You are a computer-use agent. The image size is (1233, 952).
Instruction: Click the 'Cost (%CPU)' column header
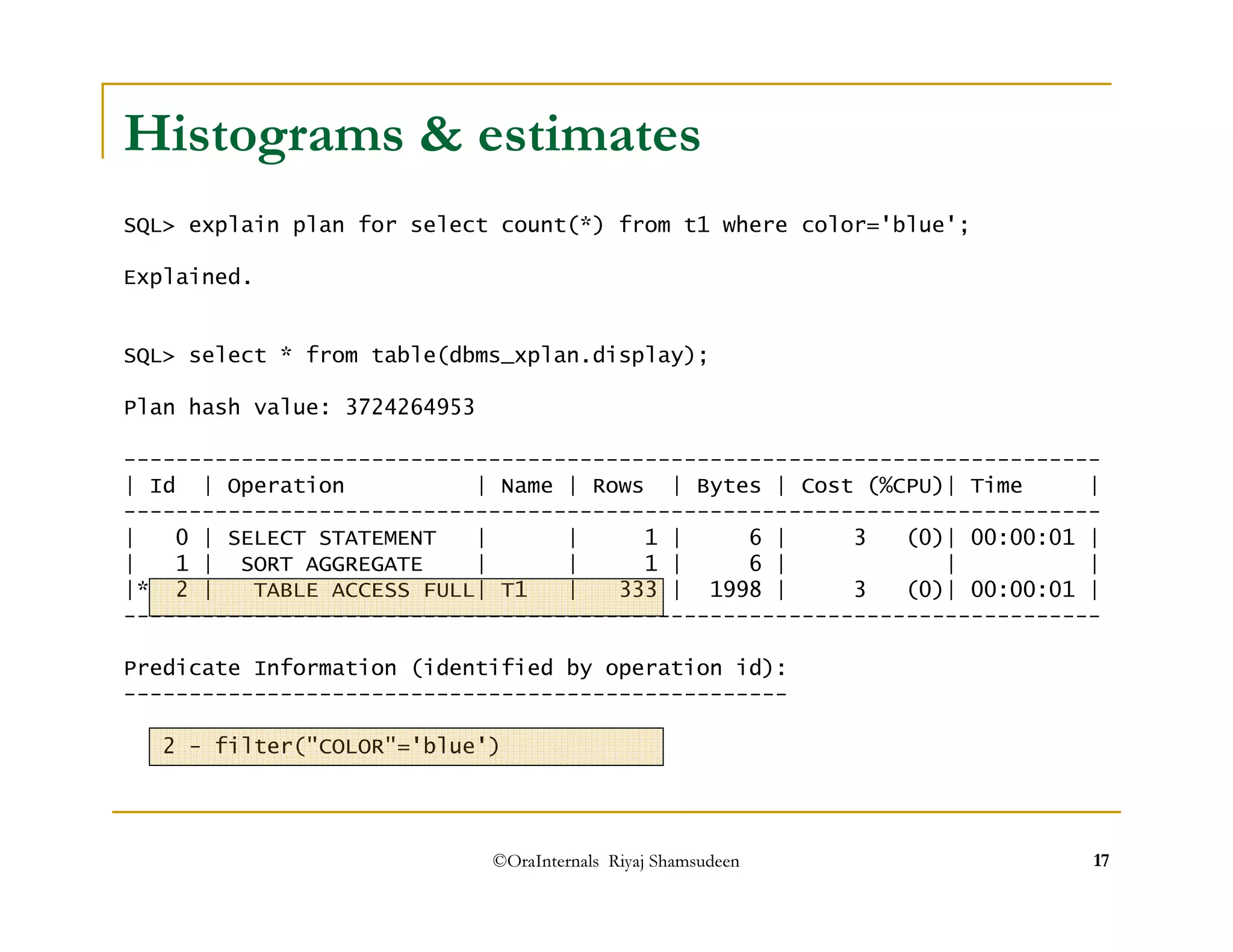click(872, 486)
